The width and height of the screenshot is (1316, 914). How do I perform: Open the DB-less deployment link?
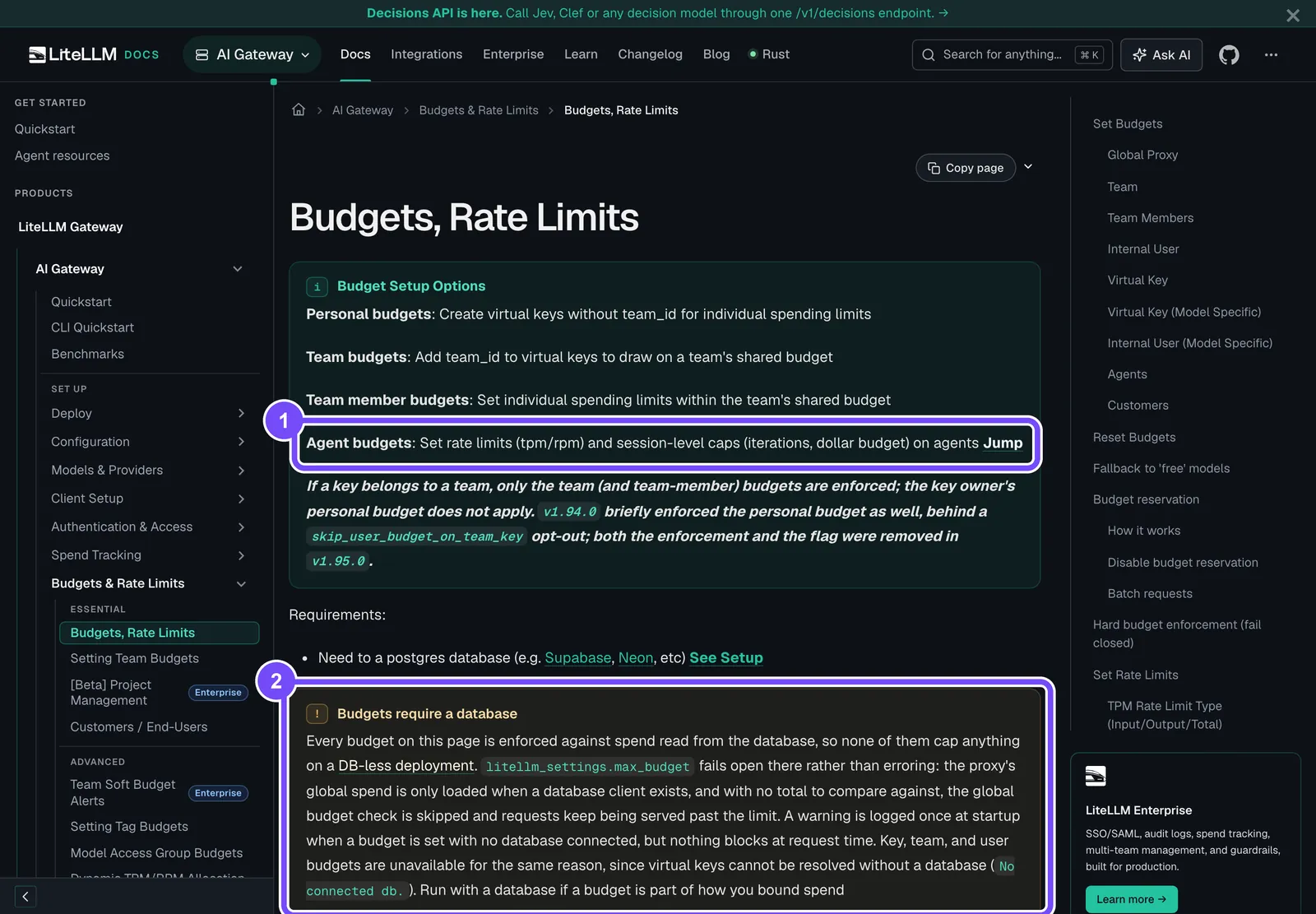coord(406,766)
